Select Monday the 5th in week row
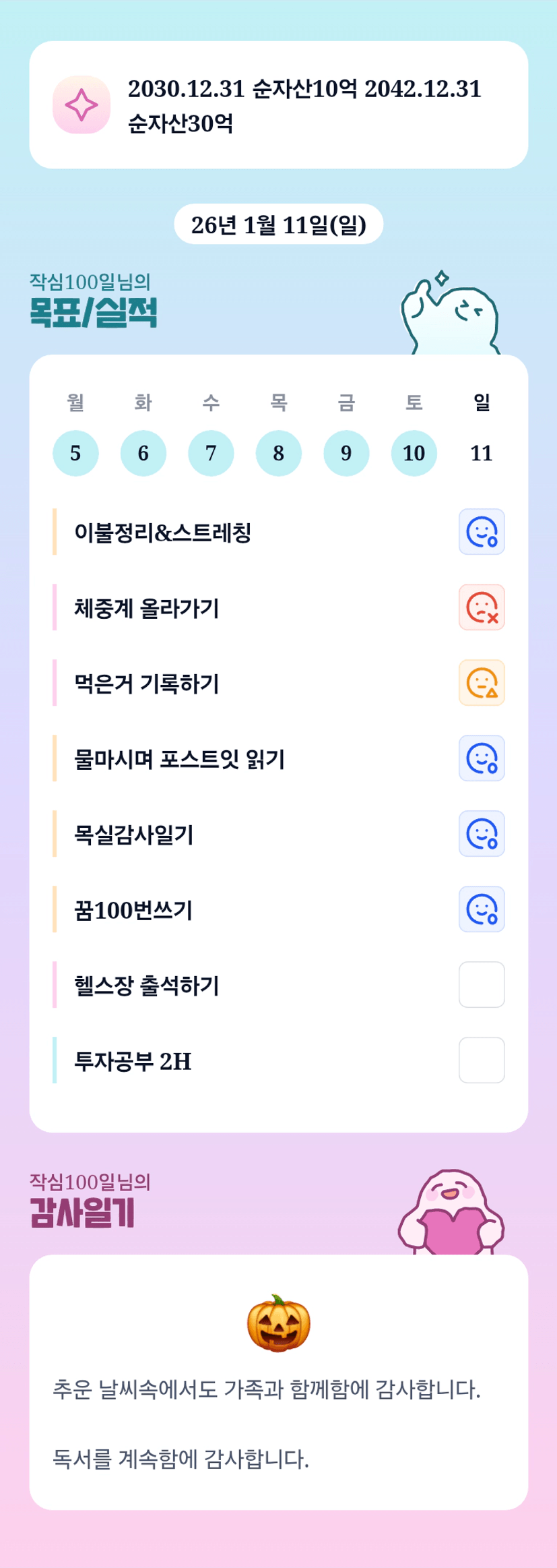This screenshot has width=557, height=1568. pos(75,453)
